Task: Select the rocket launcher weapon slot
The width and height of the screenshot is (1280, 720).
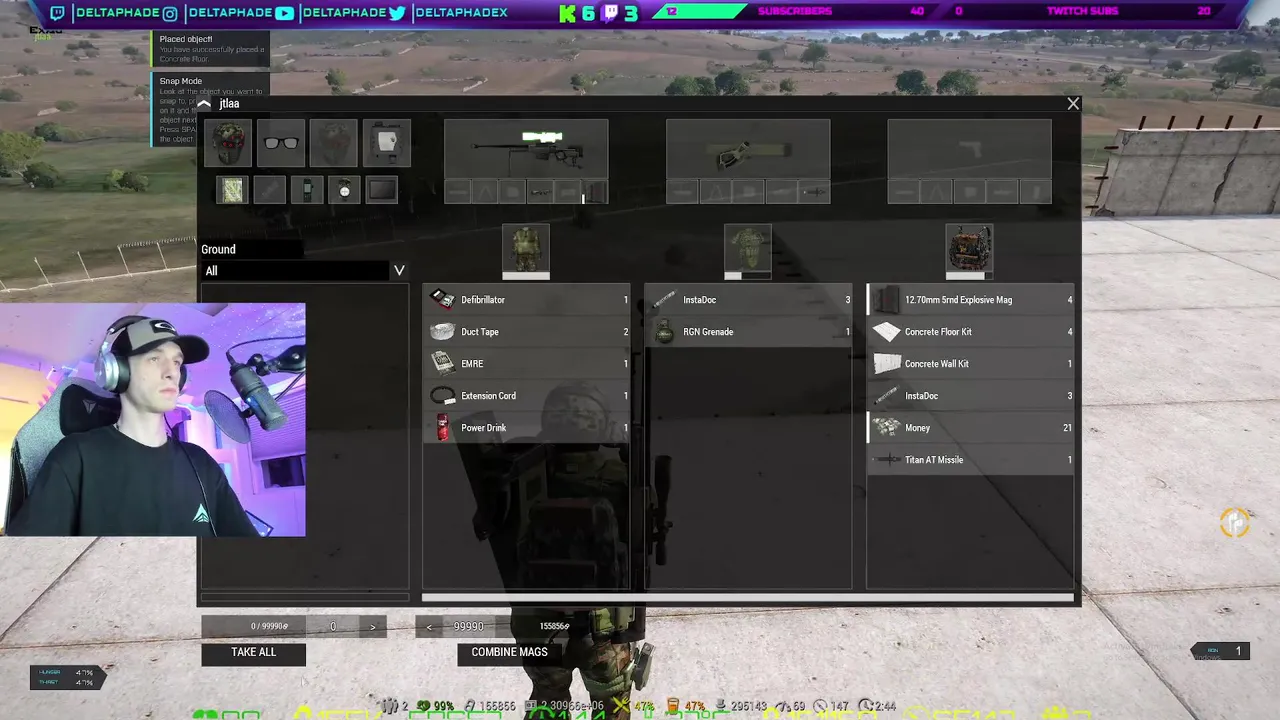Action: (x=748, y=149)
